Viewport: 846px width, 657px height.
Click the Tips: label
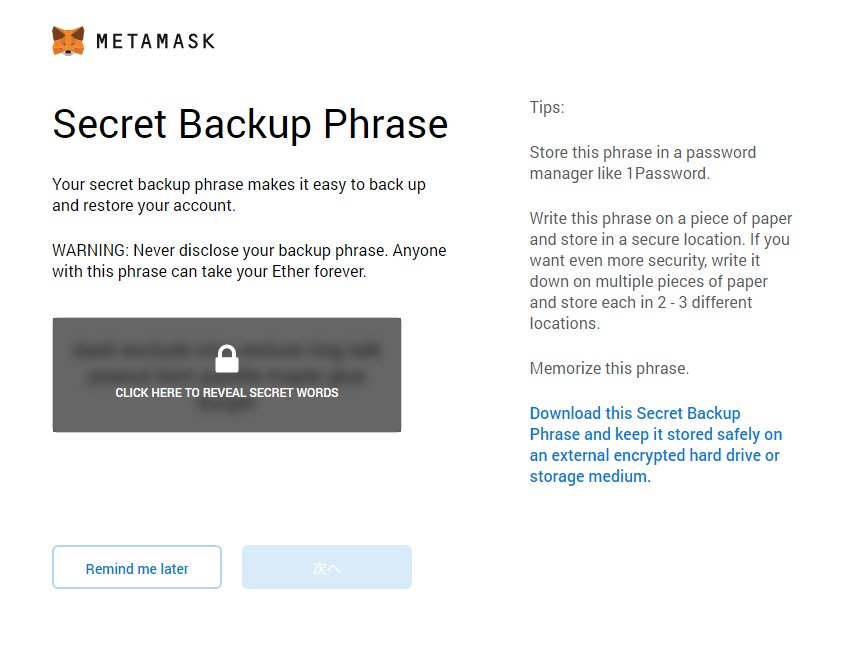tap(547, 108)
